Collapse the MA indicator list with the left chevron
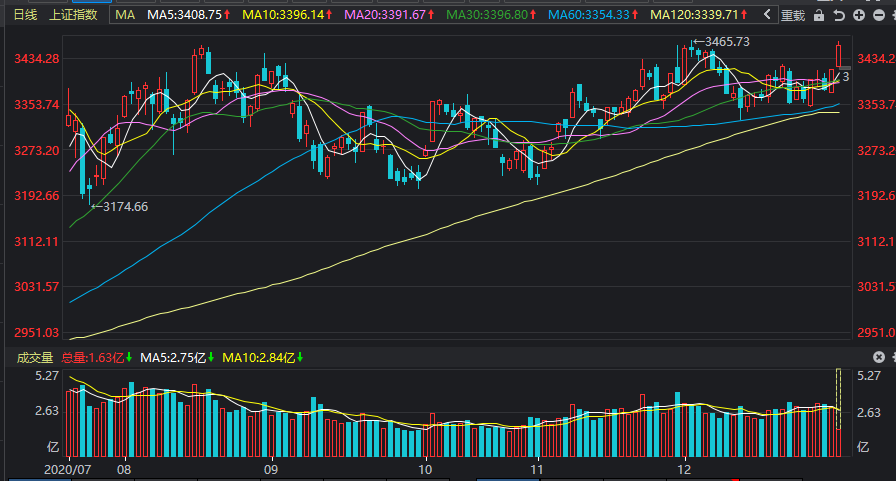 (767, 14)
